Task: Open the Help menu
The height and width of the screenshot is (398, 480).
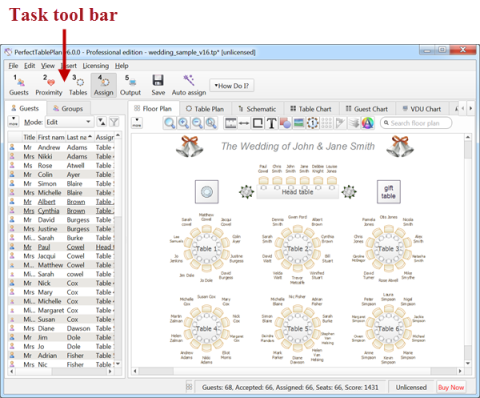Action: (x=122, y=66)
